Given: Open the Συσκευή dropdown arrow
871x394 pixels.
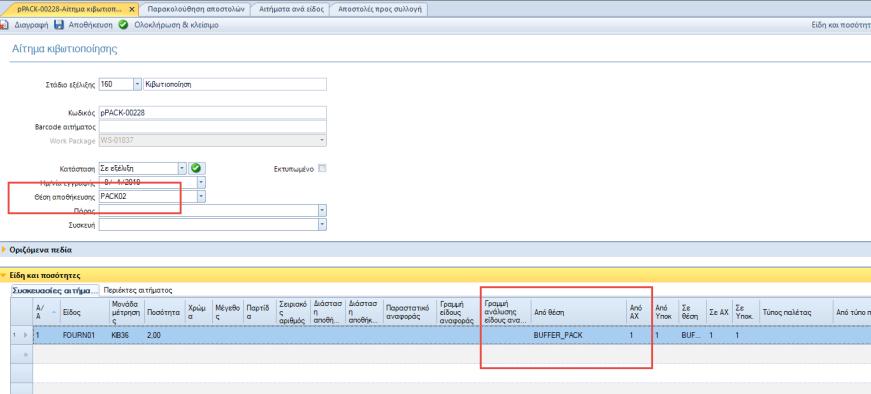Looking at the screenshot, I should click(322, 224).
